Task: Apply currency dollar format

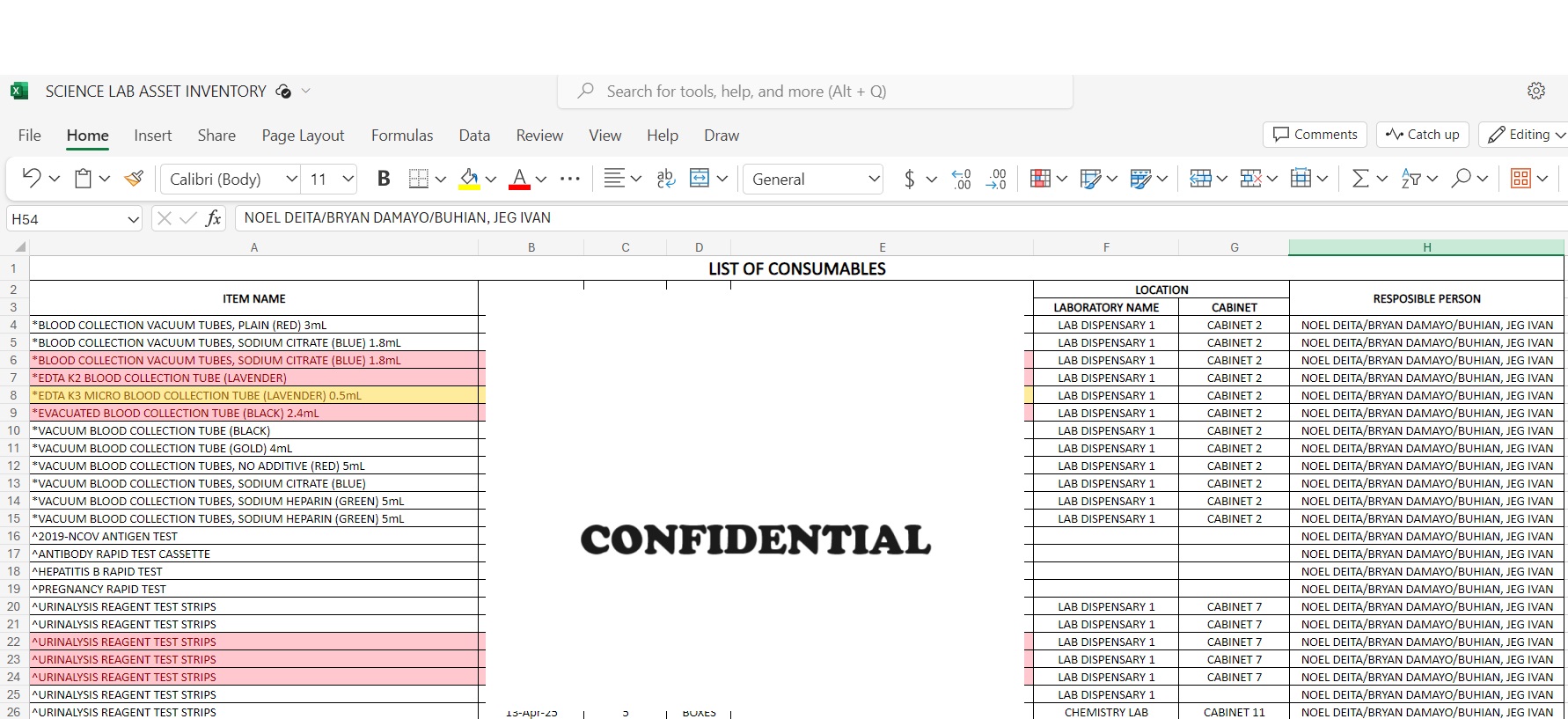Action: 909,179
